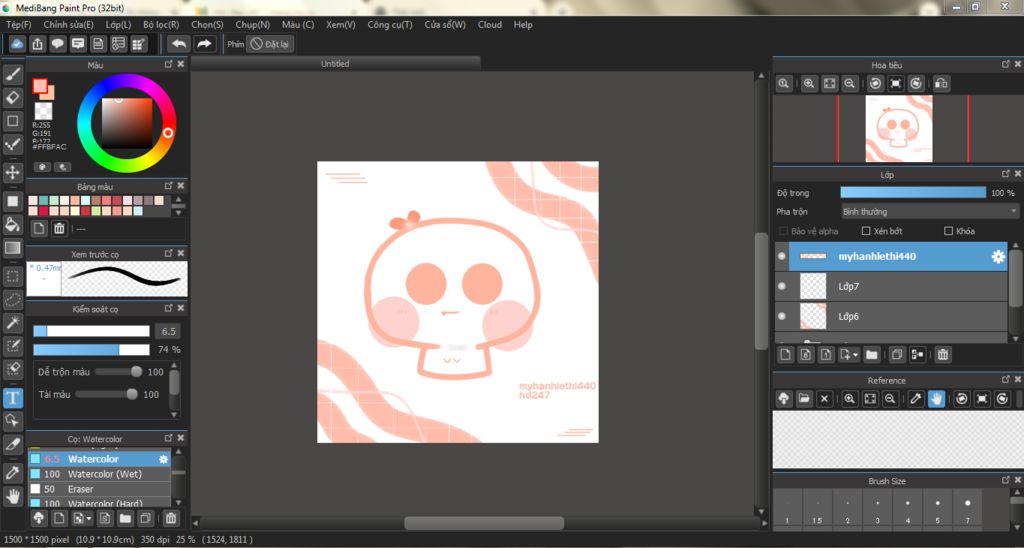This screenshot has width=1024, height=548.
Task: Toggle the Khóa lock checkbox
Action: tap(948, 231)
